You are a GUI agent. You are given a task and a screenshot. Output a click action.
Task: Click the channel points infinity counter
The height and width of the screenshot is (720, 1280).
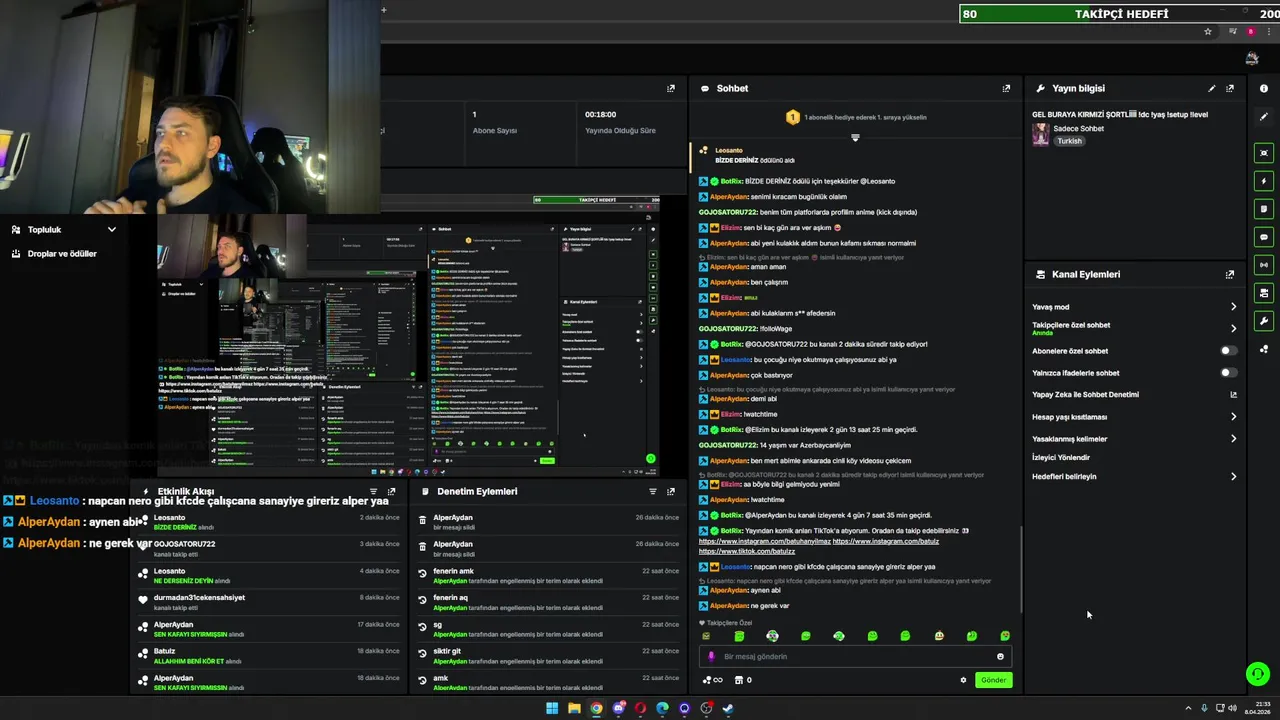point(713,680)
